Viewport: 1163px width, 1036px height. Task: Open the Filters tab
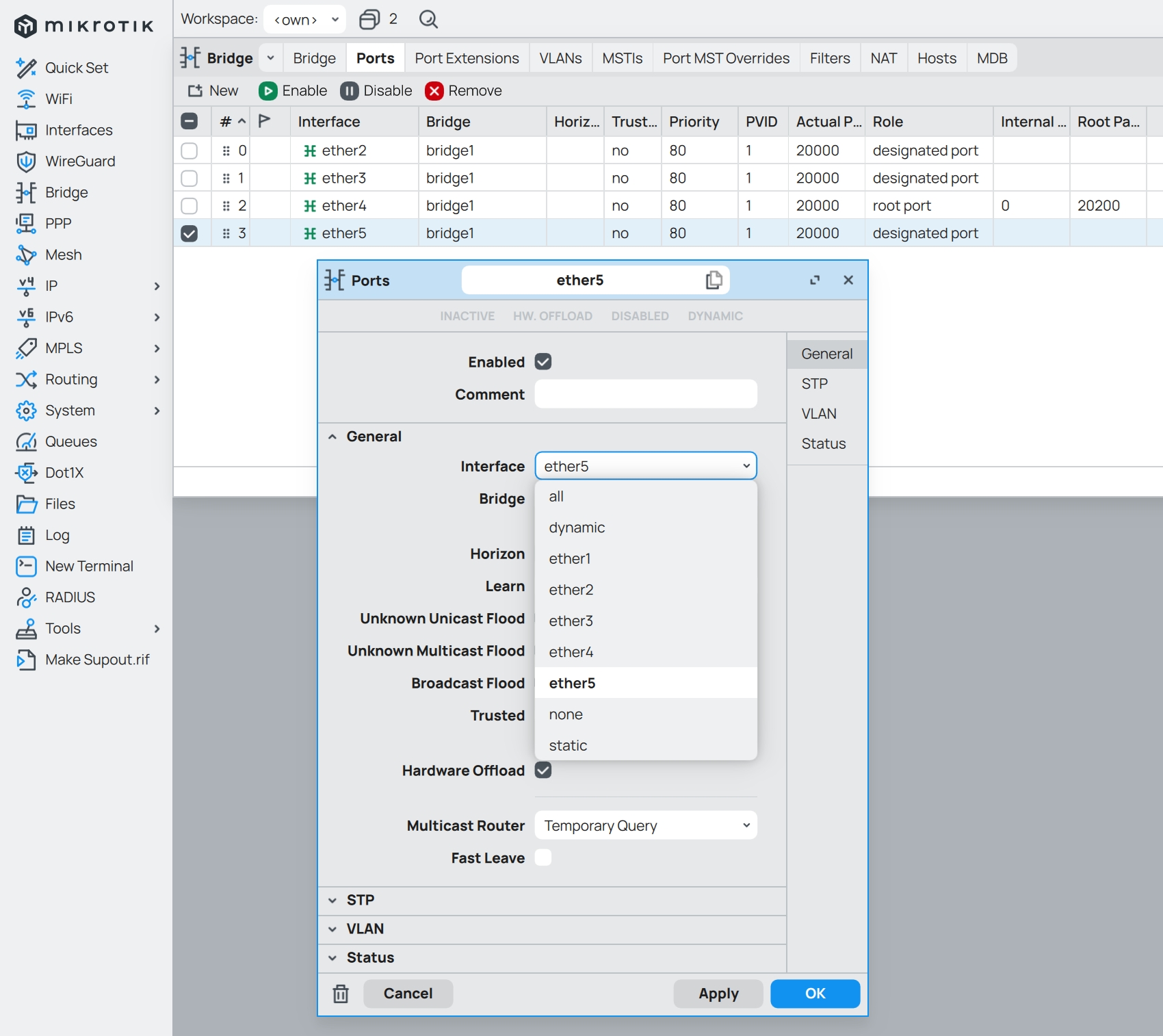[x=830, y=58]
